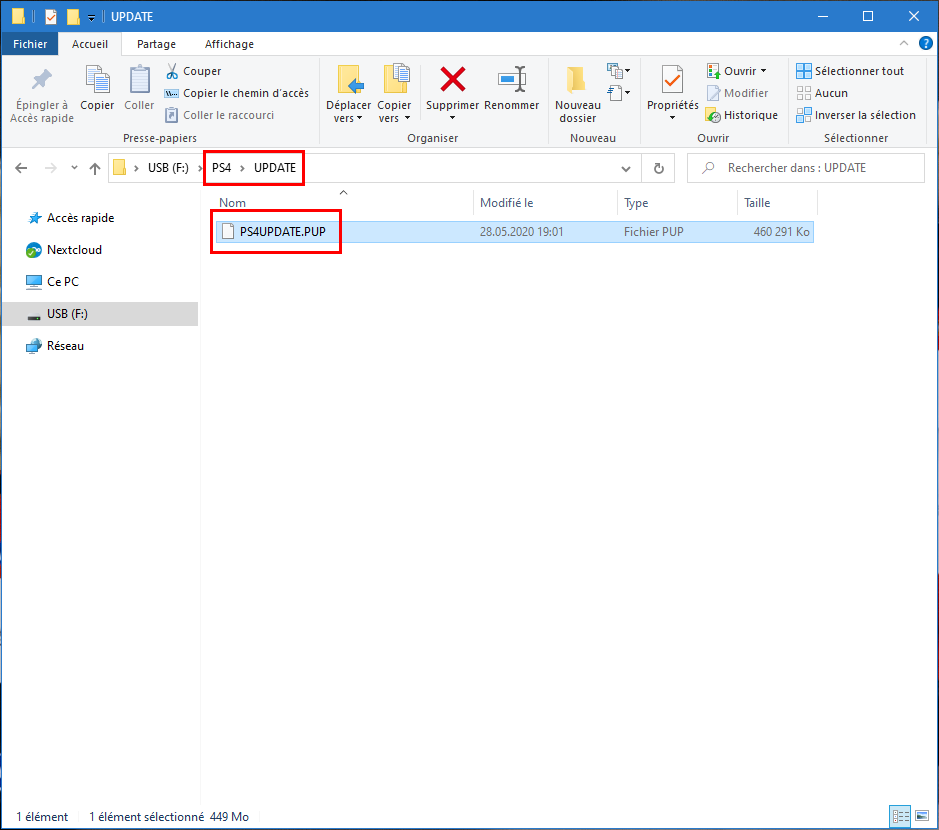Switch to the Accueil tab
939x830 pixels.
point(90,44)
